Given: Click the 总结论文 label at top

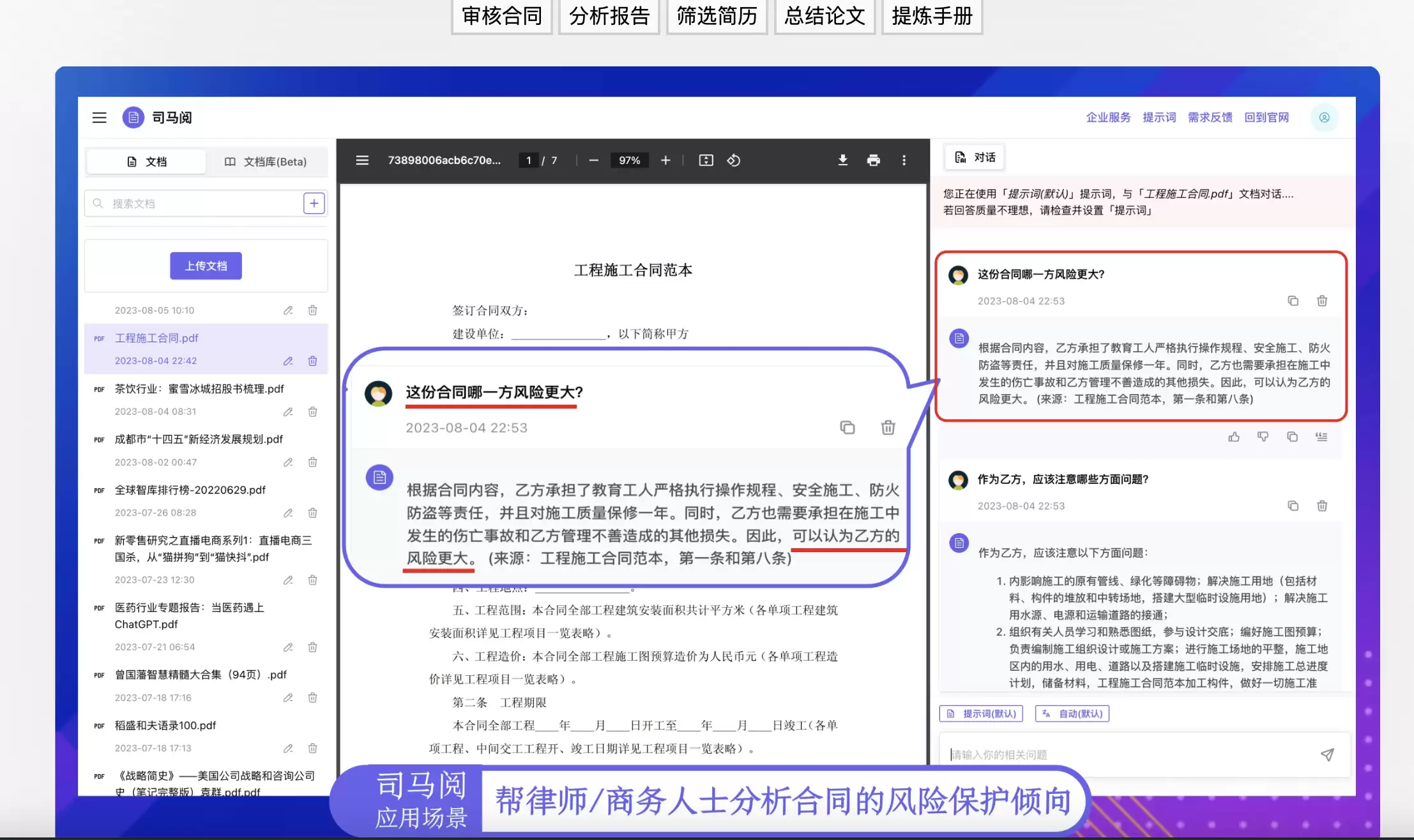Looking at the screenshot, I should 825,16.
